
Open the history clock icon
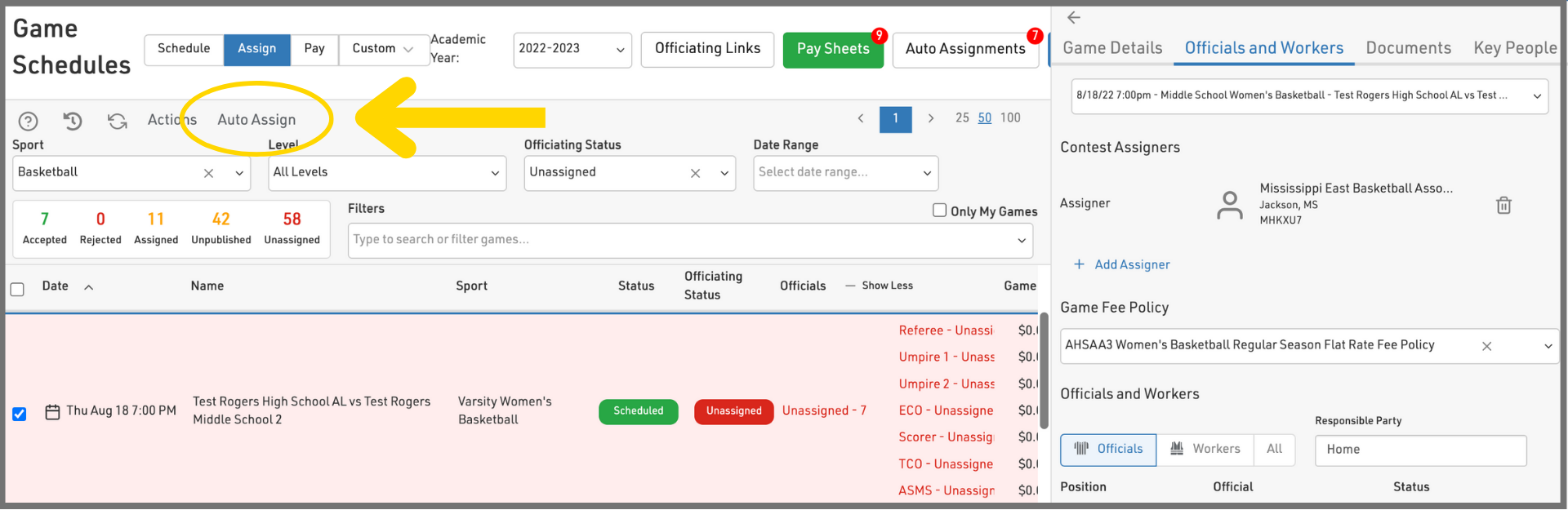click(73, 121)
